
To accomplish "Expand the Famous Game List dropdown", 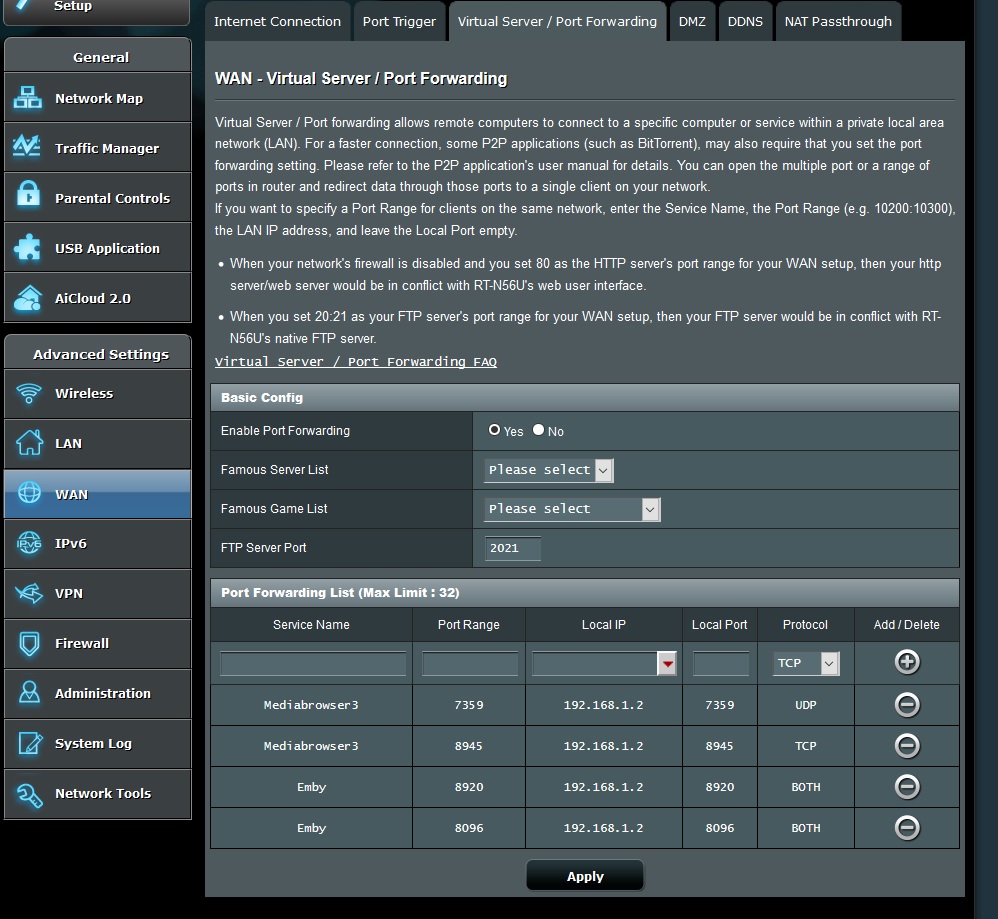I will (x=572, y=509).
